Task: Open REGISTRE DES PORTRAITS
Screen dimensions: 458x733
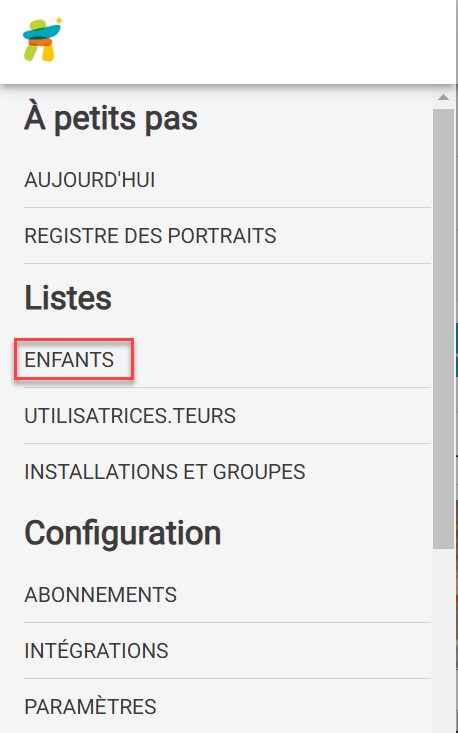Action: coord(150,236)
